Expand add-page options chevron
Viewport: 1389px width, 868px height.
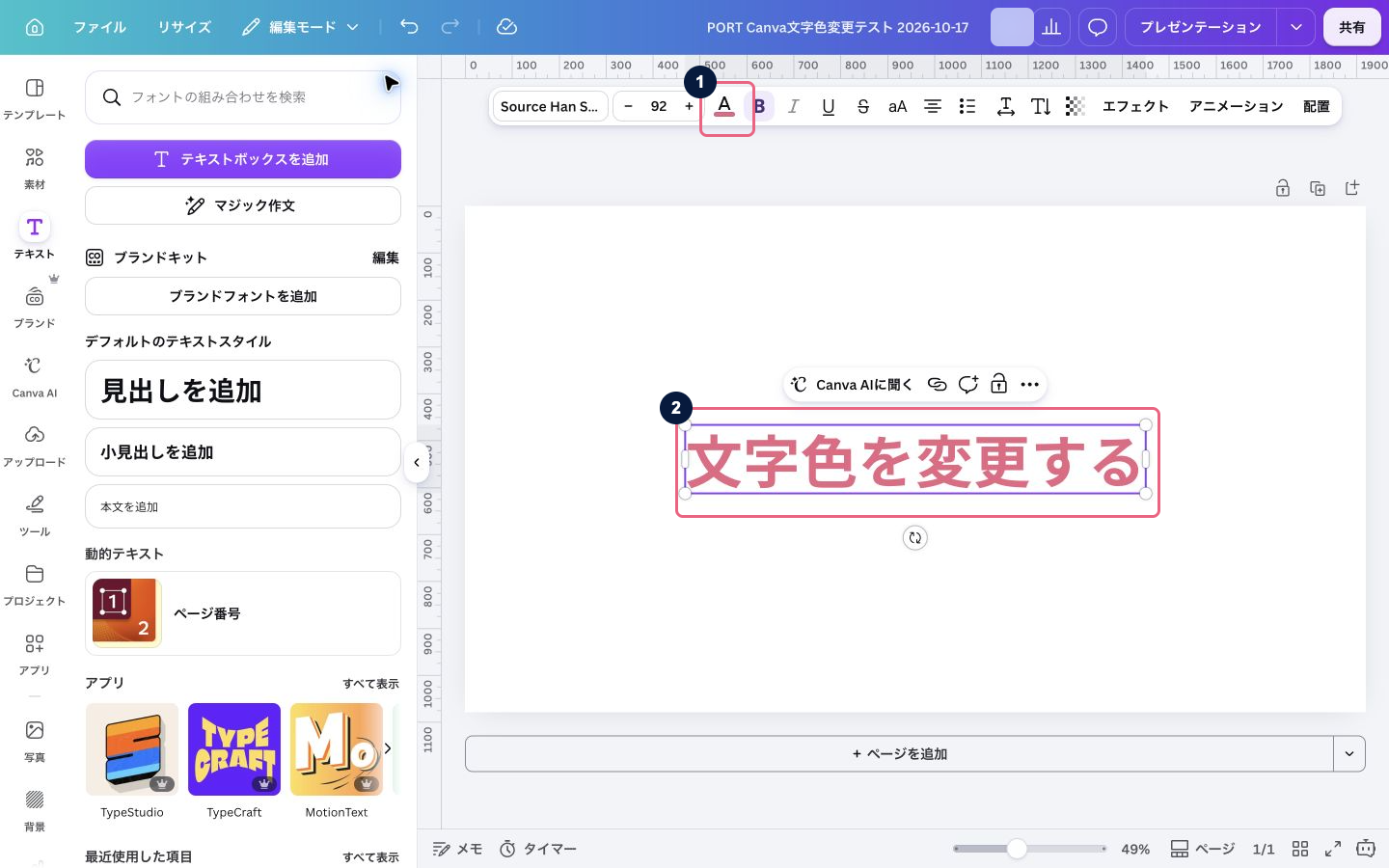coord(1349,754)
